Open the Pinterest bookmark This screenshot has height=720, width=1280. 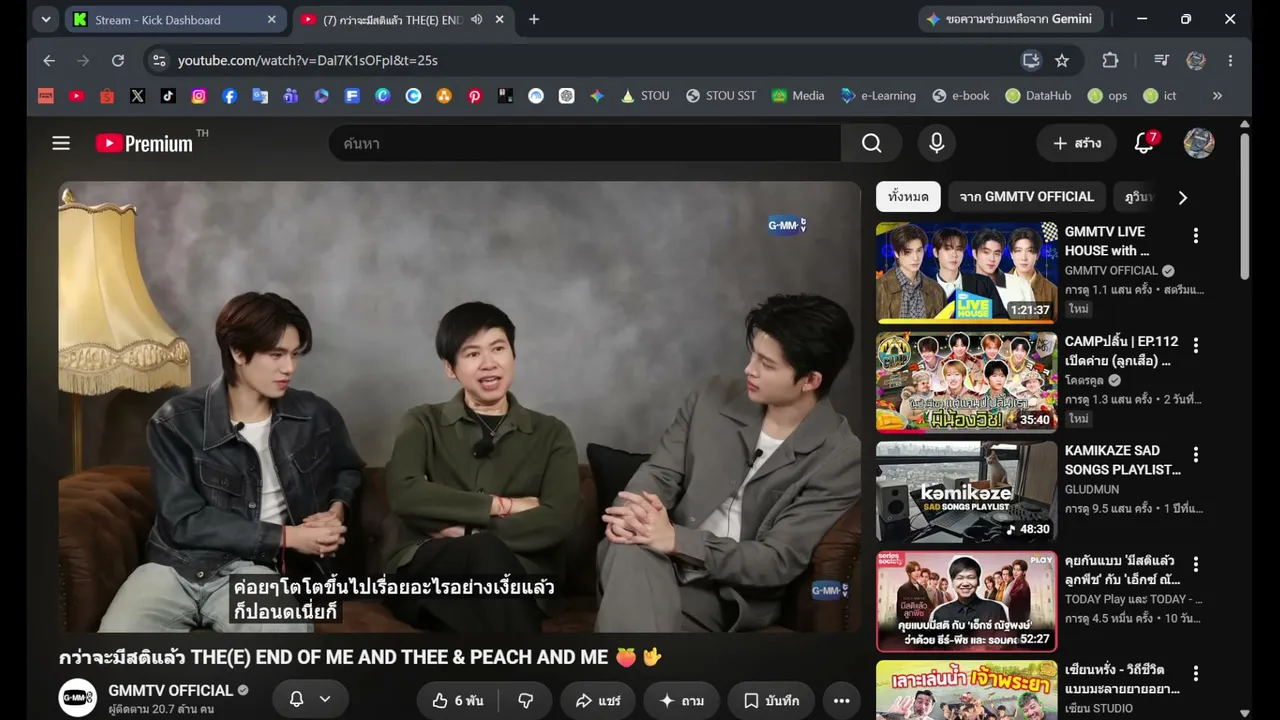point(474,96)
